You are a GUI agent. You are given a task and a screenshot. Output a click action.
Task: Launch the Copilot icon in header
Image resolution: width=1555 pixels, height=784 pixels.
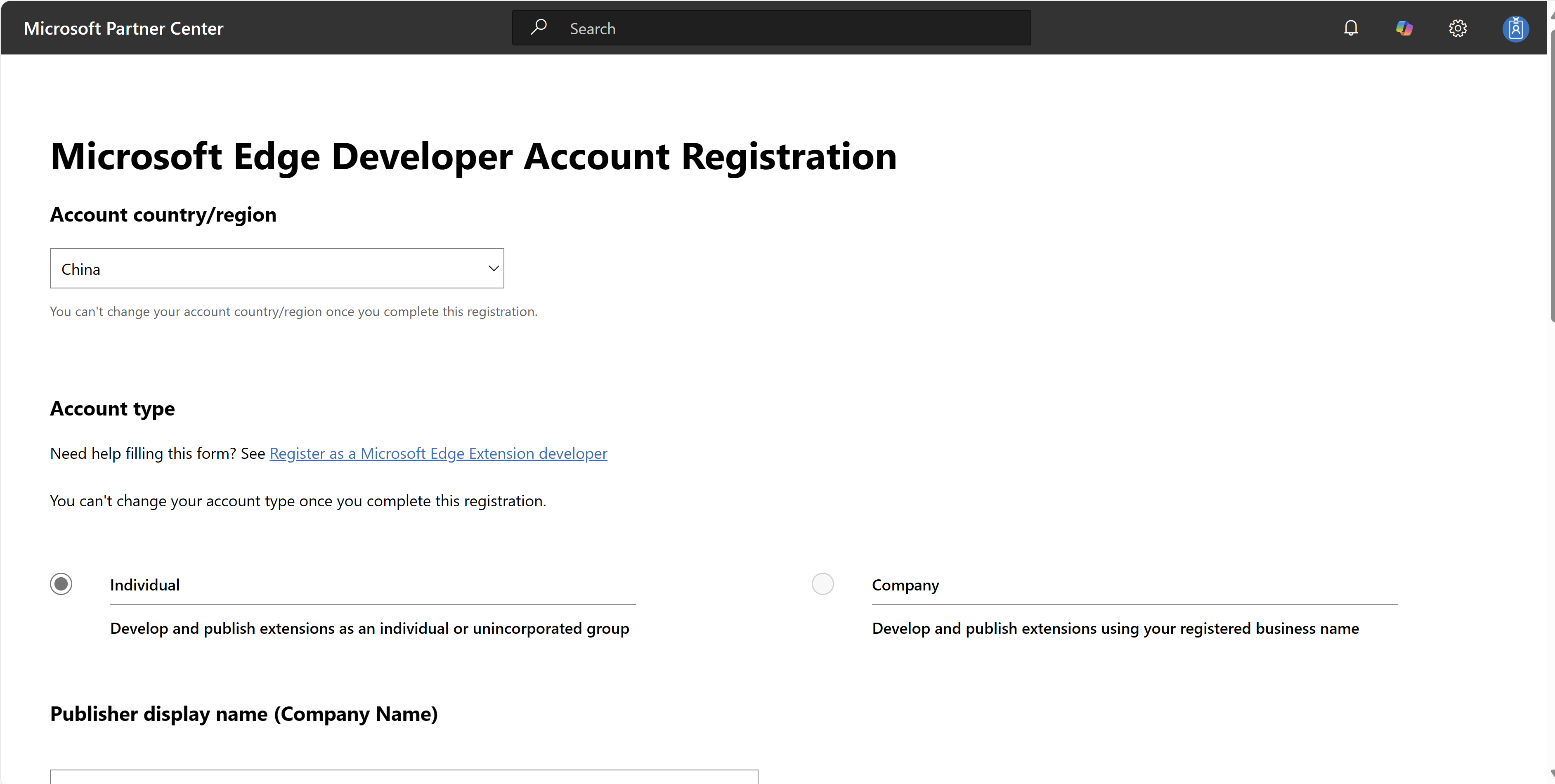(x=1404, y=28)
